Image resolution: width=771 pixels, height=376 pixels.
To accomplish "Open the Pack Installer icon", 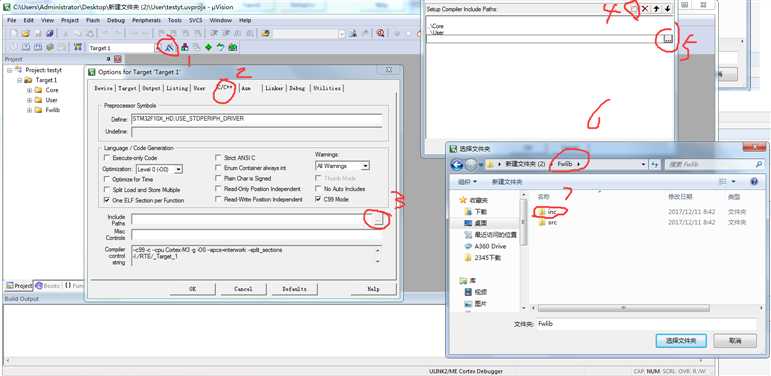I will click(x=233, y=47).
